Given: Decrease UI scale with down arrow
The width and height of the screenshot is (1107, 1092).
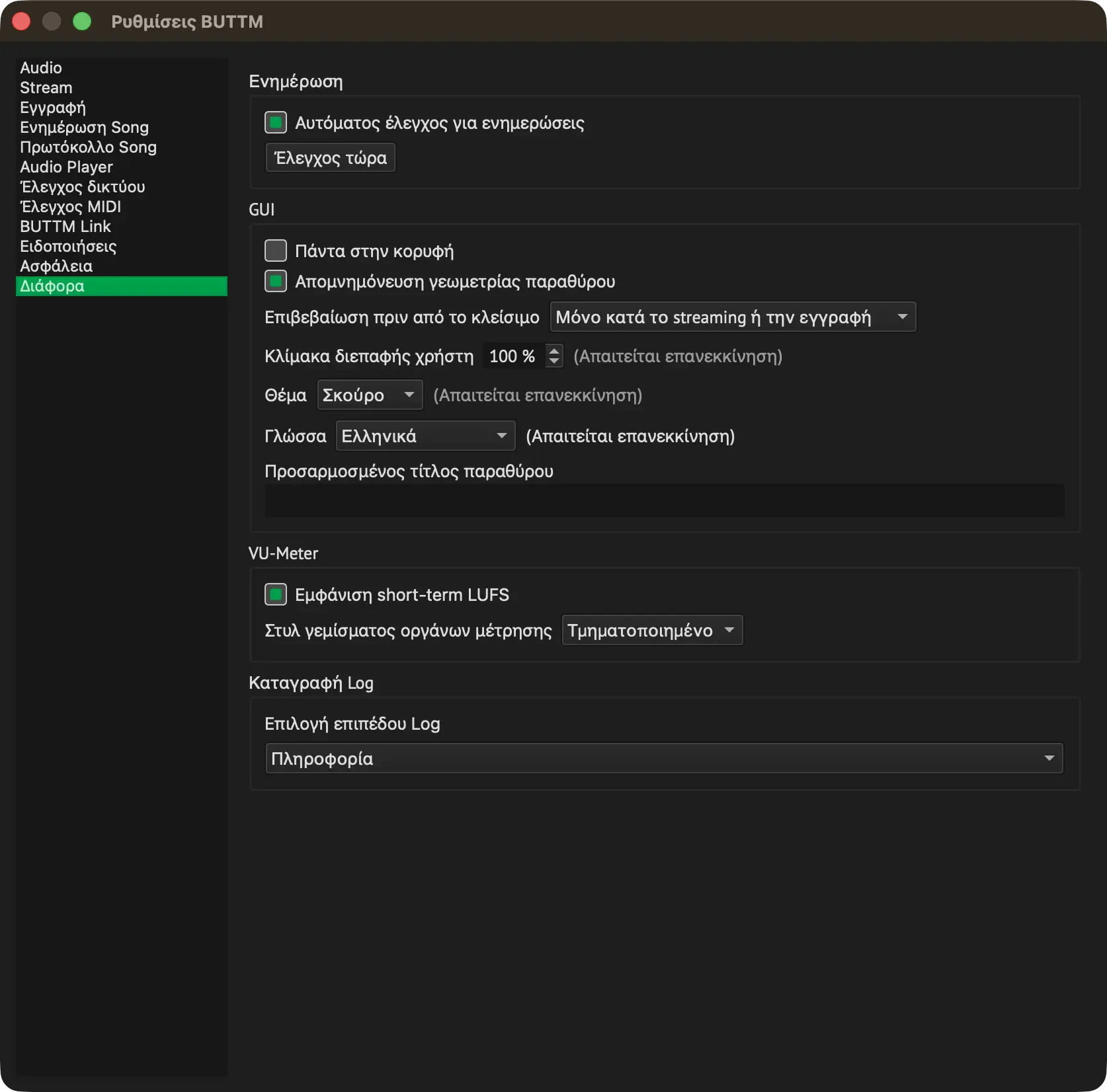Looking at the screenshot, I should click(x=554, y=362).
